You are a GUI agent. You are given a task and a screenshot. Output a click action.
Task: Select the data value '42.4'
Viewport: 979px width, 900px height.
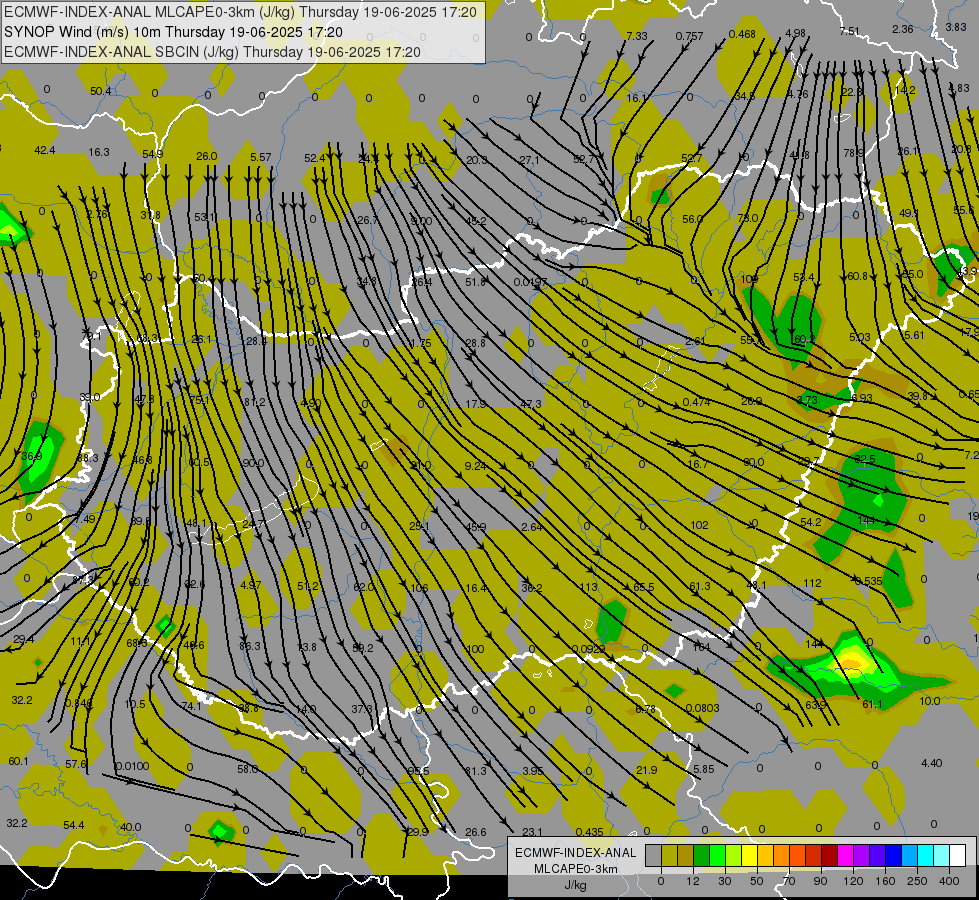(44, 150)
